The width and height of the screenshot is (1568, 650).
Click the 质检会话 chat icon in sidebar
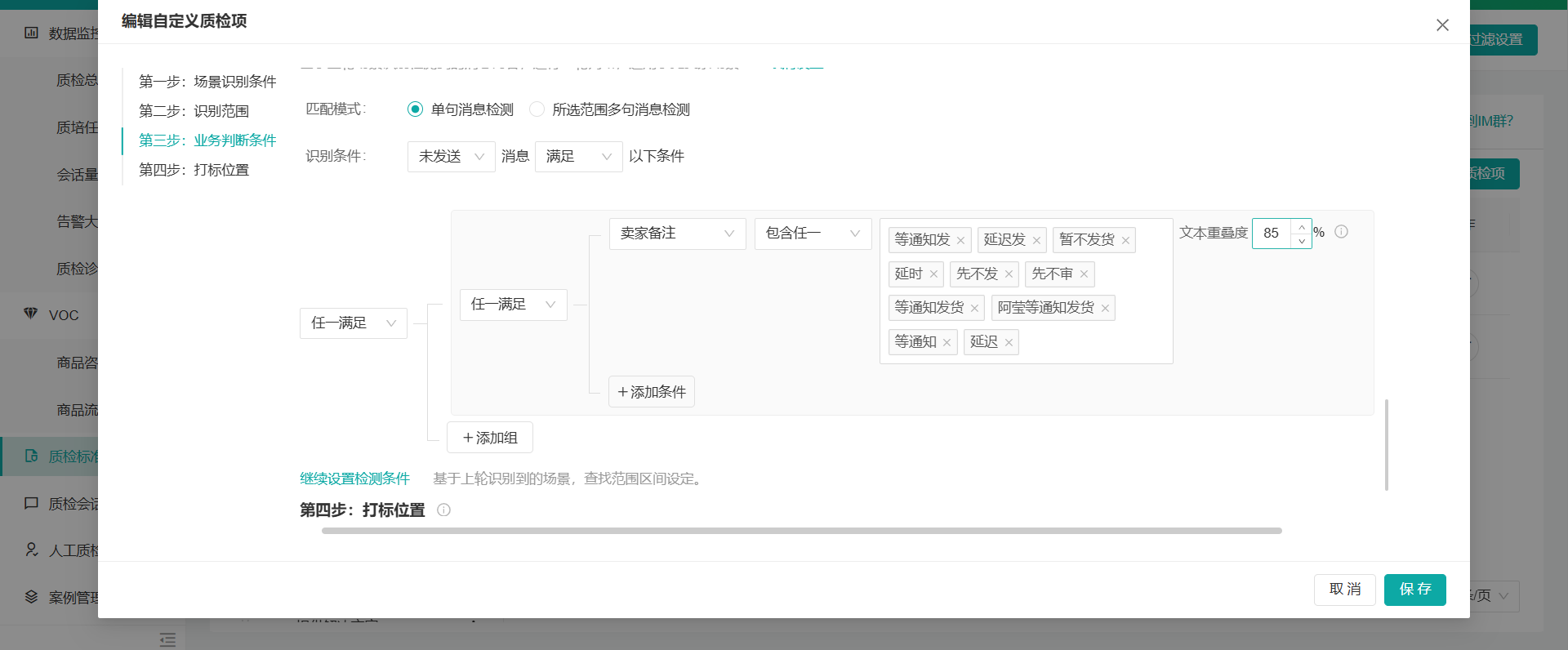(x=31, y=503)
